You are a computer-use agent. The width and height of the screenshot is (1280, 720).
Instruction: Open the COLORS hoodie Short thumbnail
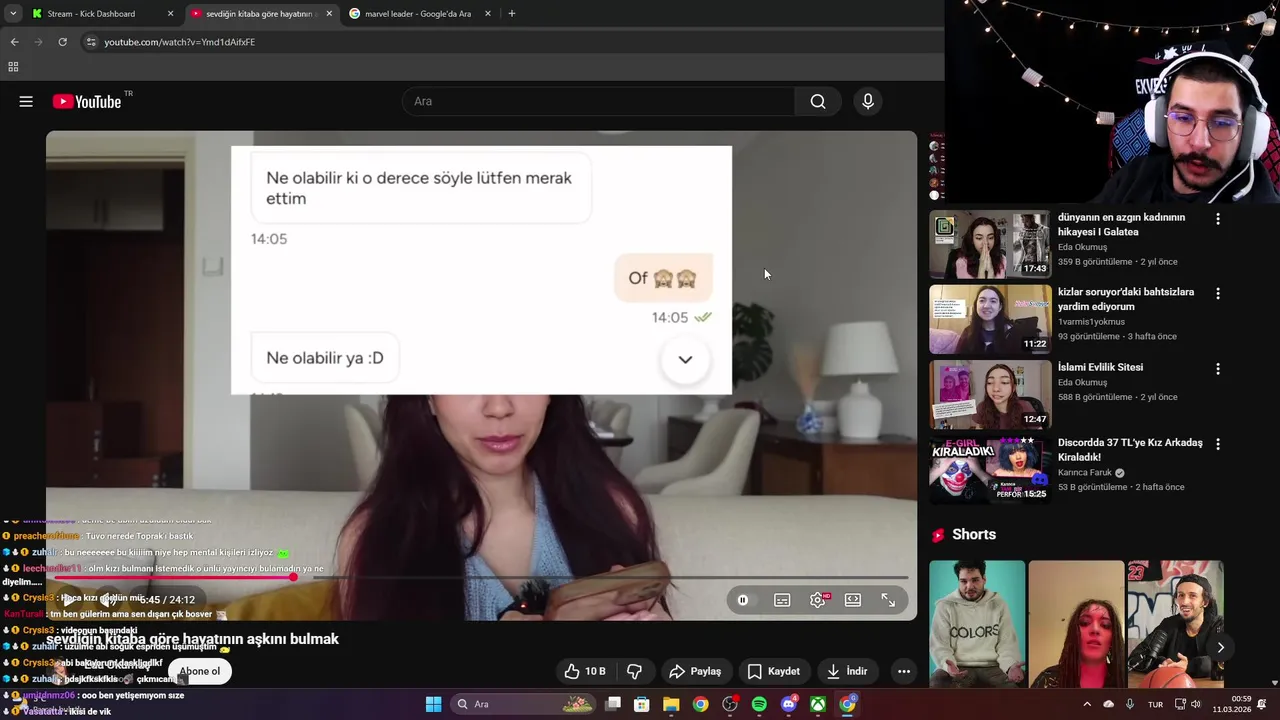click(x=977, y=624)
